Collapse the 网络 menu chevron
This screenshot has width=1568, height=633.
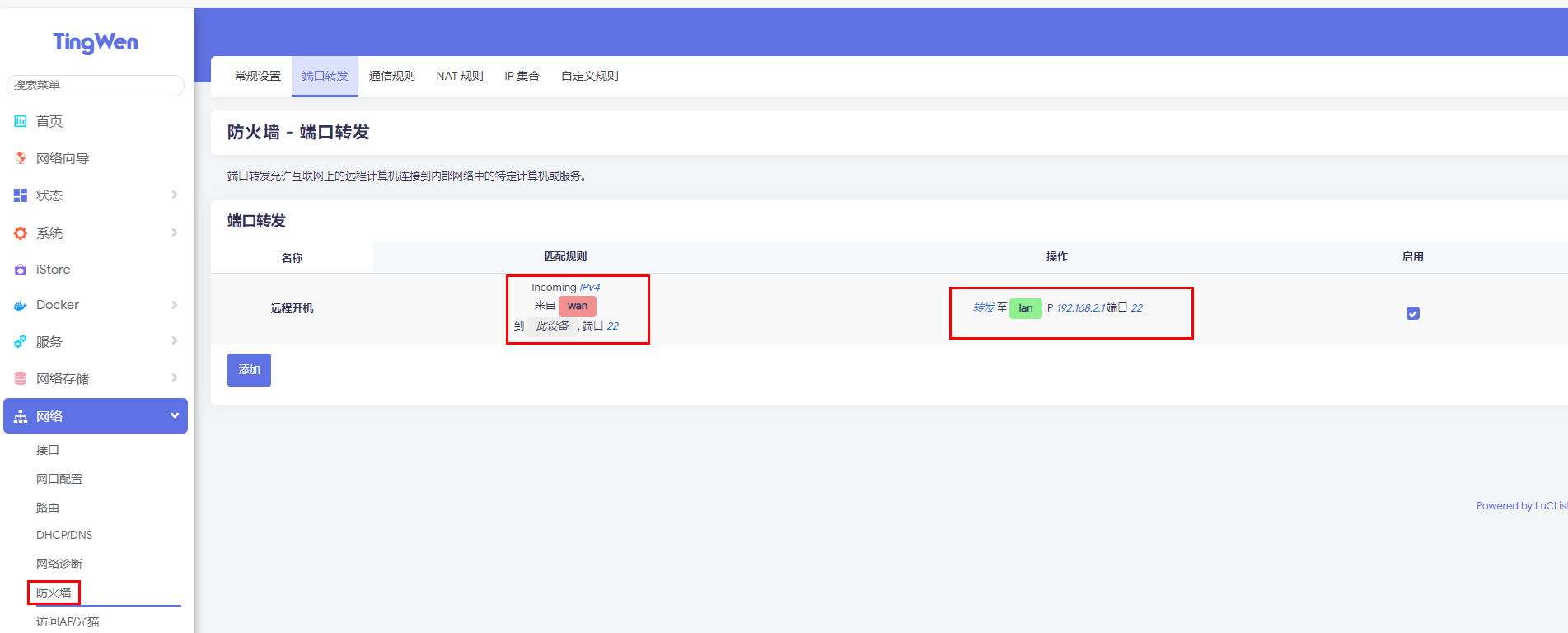174,415
